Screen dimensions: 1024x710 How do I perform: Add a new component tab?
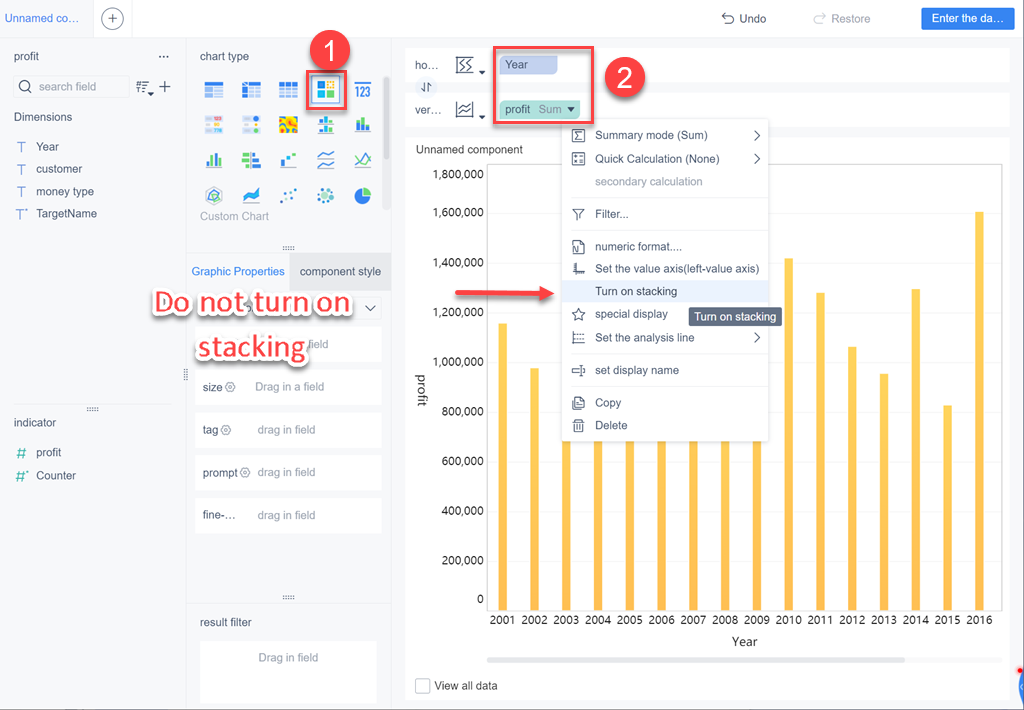click(x=112, y=18)
